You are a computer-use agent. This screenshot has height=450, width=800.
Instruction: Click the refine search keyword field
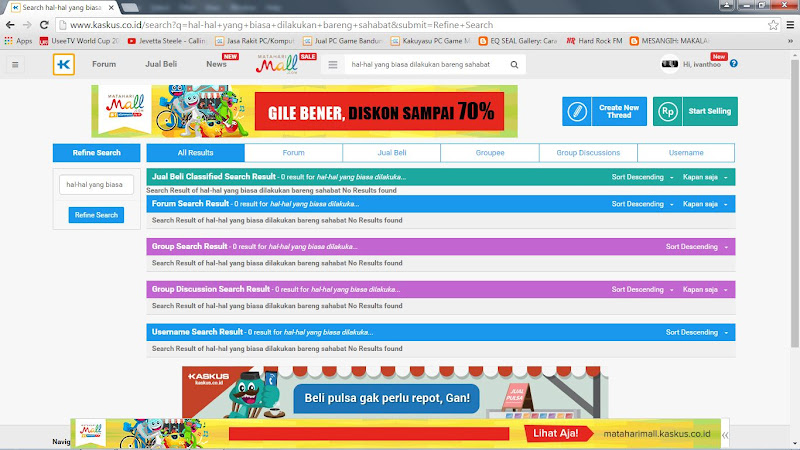tap(96, 185)
